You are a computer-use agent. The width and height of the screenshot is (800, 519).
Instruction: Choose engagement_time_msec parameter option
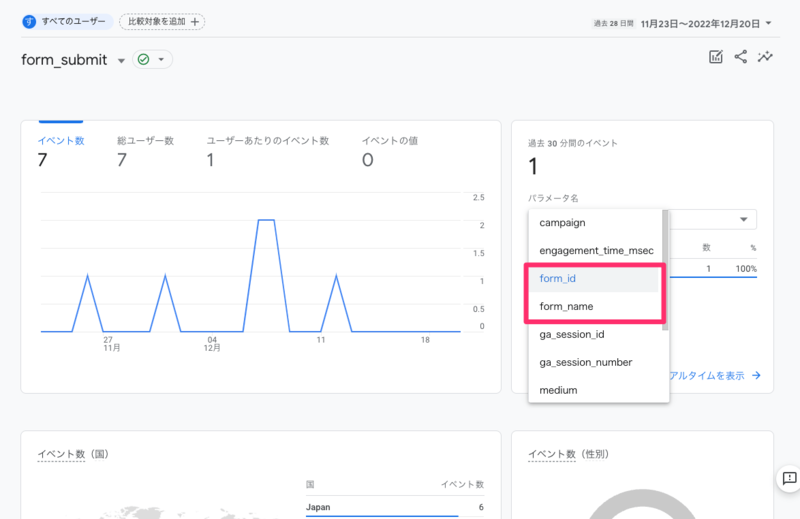(x=595, y=251)
